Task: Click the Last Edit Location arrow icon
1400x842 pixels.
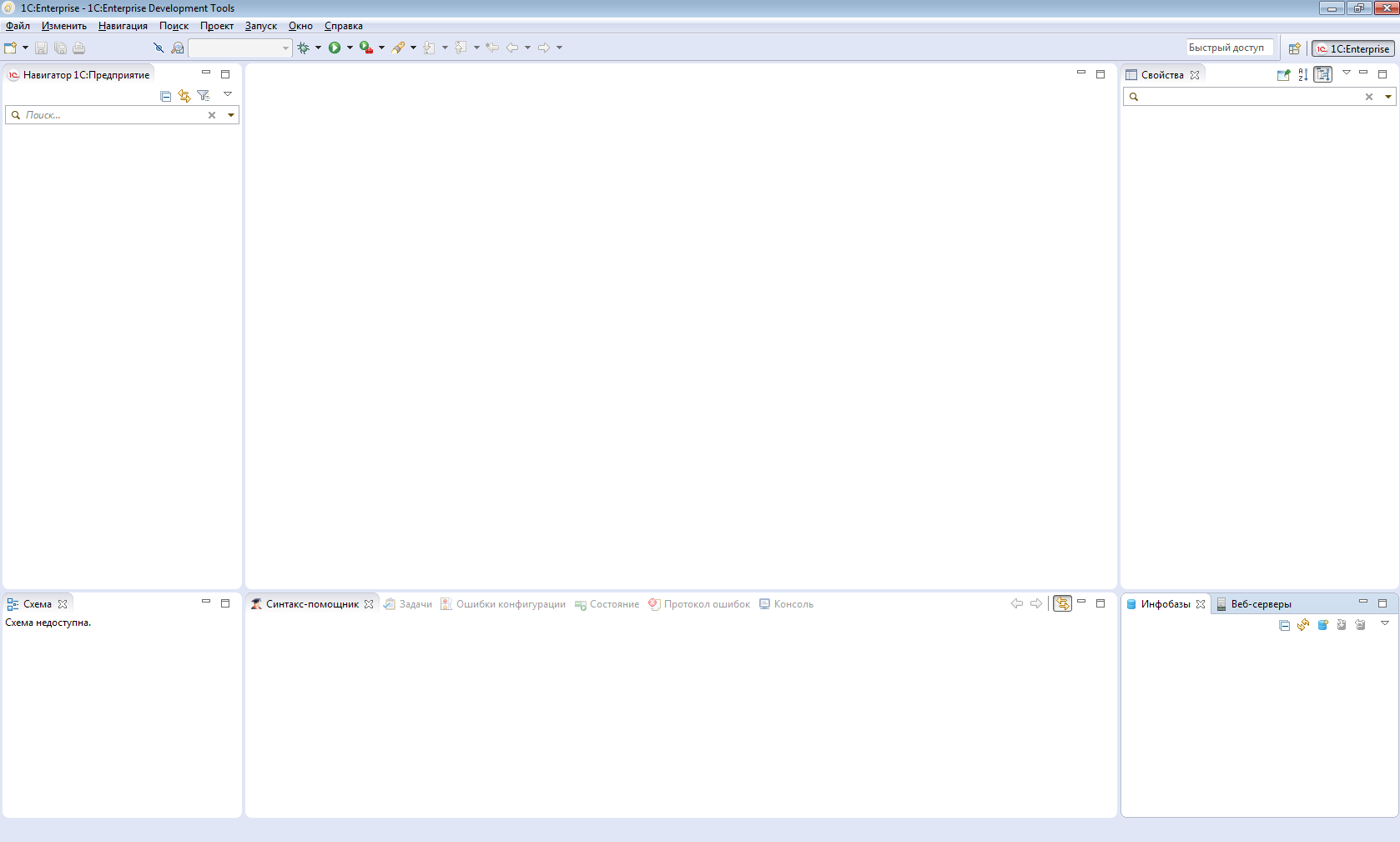Action: pyautogui.click(x=492, y=48)
